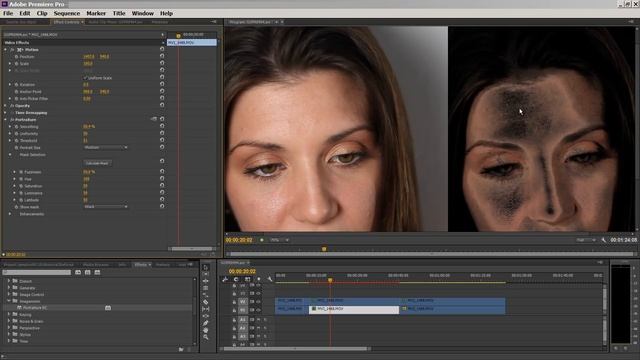The height and width of the screenshot is (360, 640).
Task: Expand the Keying effects folder
Action: click(x=9, y=314)
